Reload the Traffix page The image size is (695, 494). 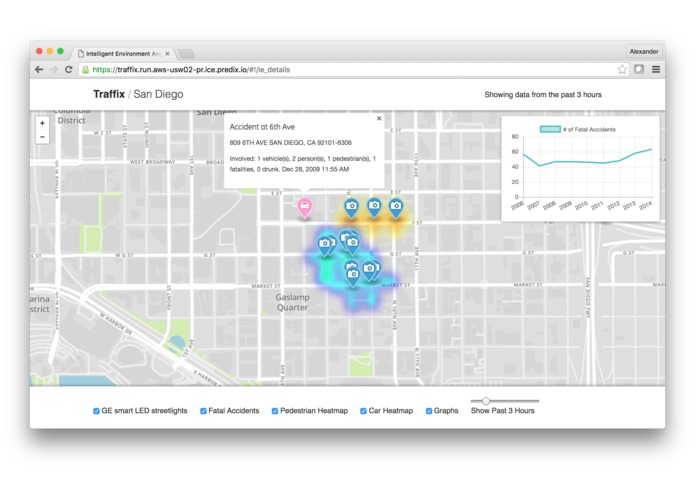(69, 70)
